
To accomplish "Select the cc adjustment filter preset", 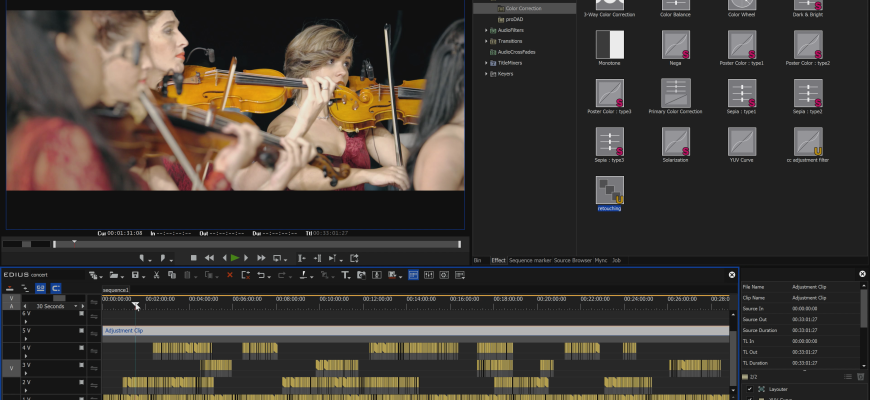I will tap(808, 141).
